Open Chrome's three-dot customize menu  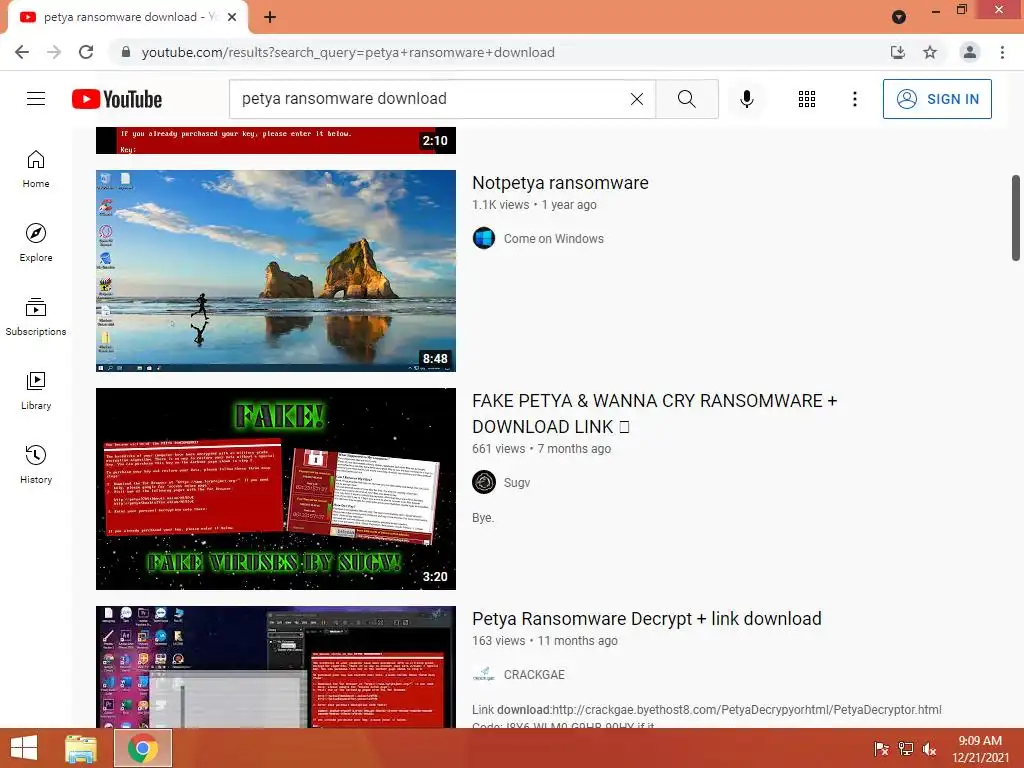[x=1002, y=52]
